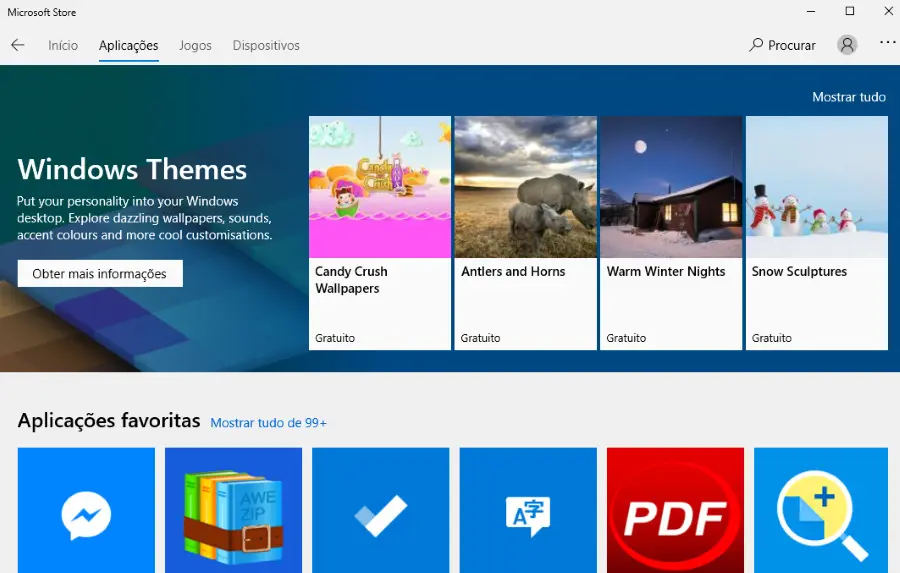The image size is (900, 573).
Task: Open the magnifier plus app tile
Action: 821,510
